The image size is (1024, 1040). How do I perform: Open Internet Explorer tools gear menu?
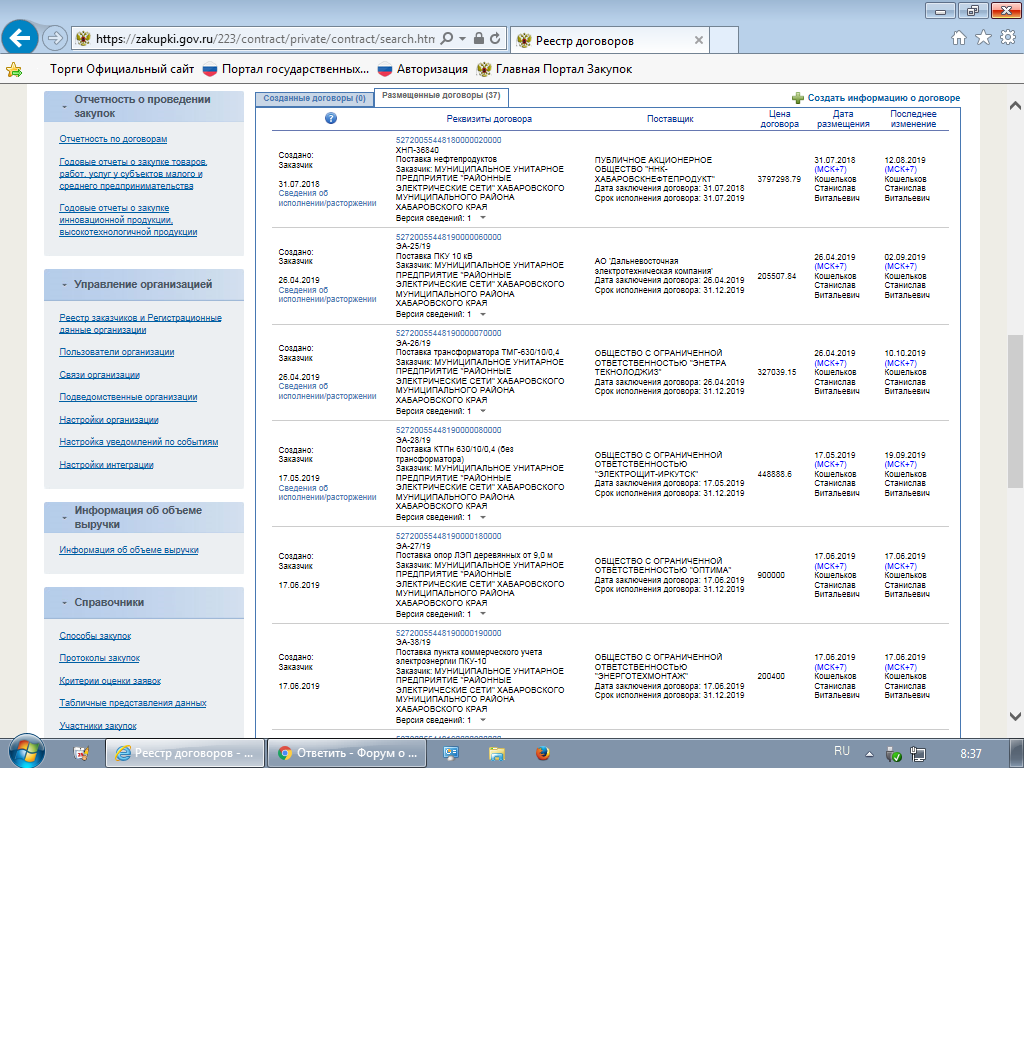coord(1007,38)
